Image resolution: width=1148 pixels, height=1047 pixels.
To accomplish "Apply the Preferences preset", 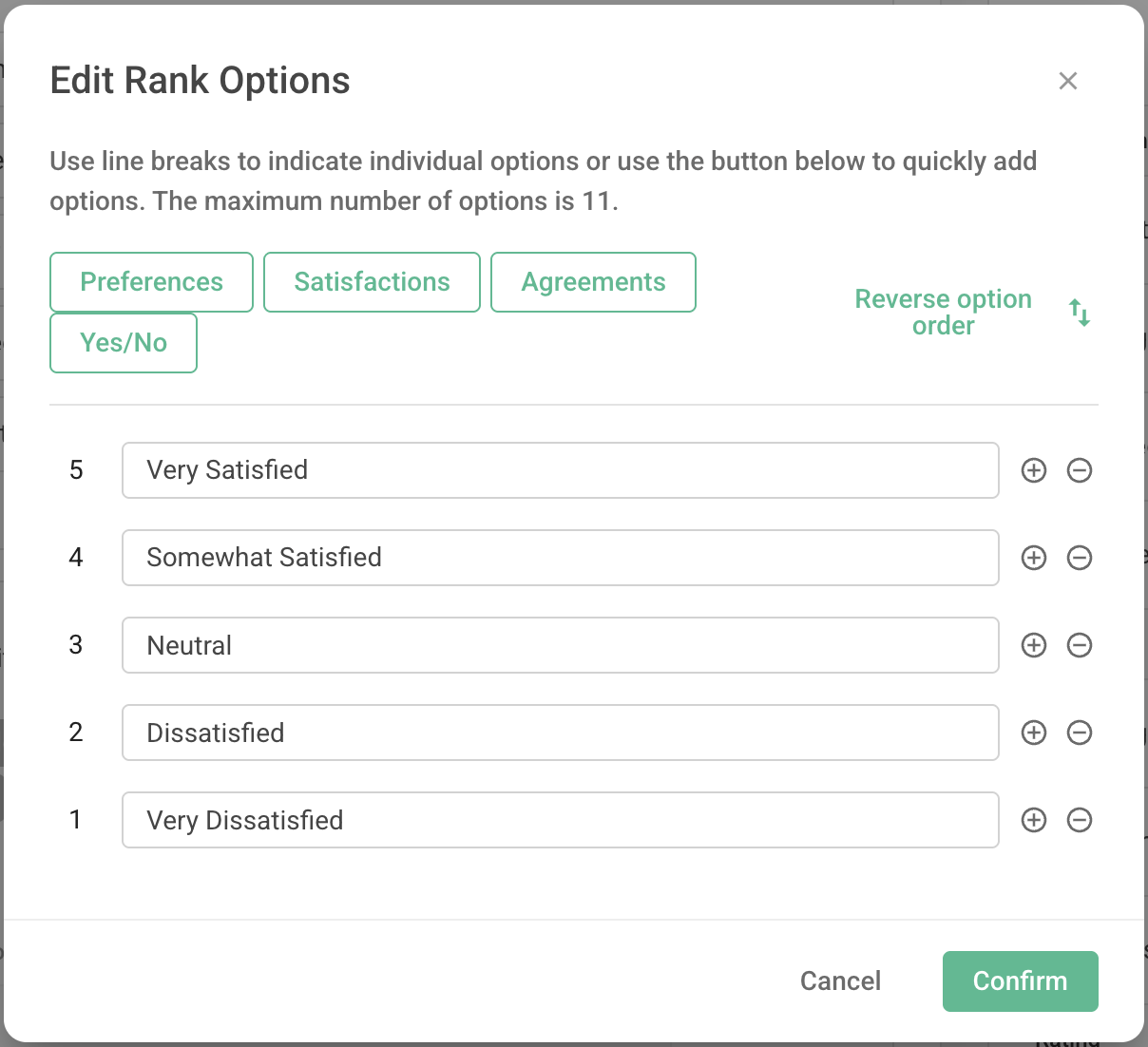I will tap(151, 281).
